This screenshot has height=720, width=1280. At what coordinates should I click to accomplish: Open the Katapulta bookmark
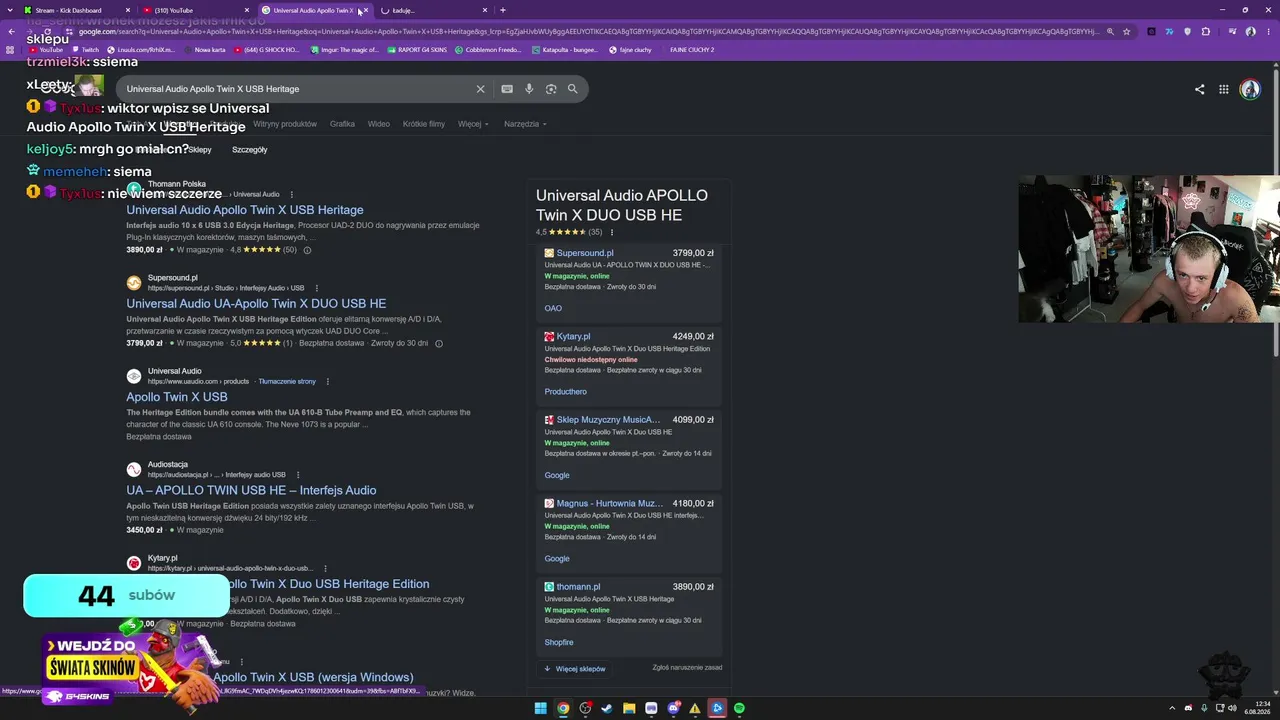click(x=565, y=49)
